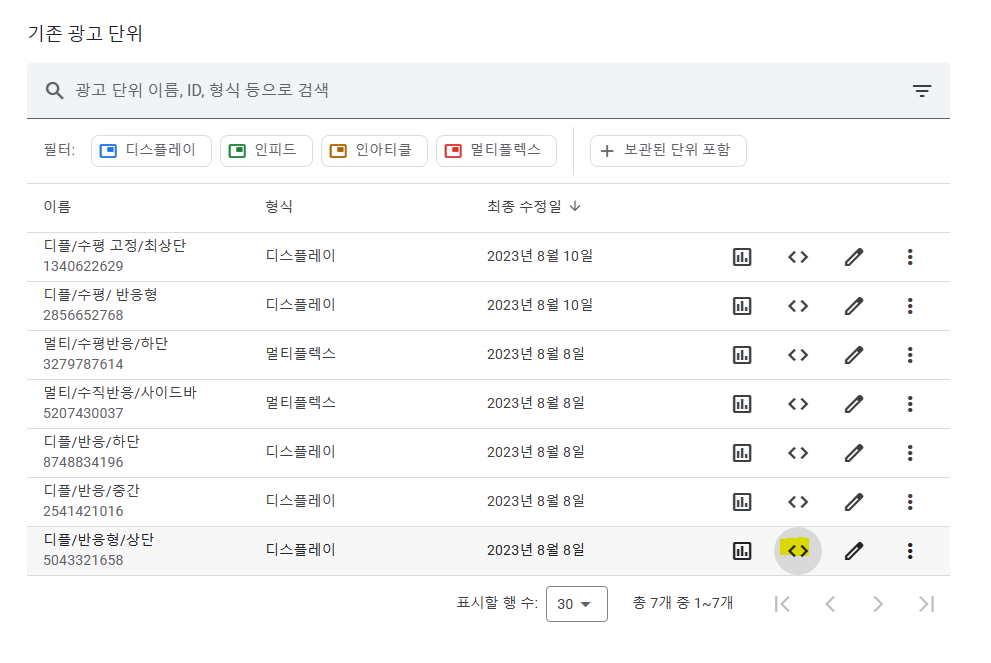Open report for 멀티/수평반응/하단 unit
991x663 pixels.
pyautogui.click(x=741, y=355)
